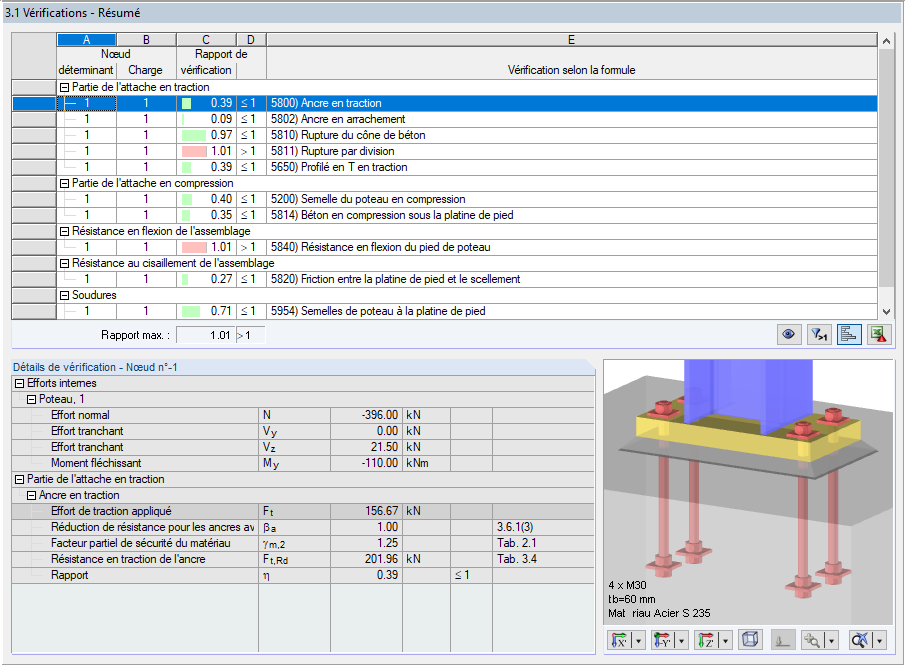Collapse 'Résistance en flexion de l'assemblage' group
The image size is (906, 667).
pyautogui.click(x=65, y=231)
